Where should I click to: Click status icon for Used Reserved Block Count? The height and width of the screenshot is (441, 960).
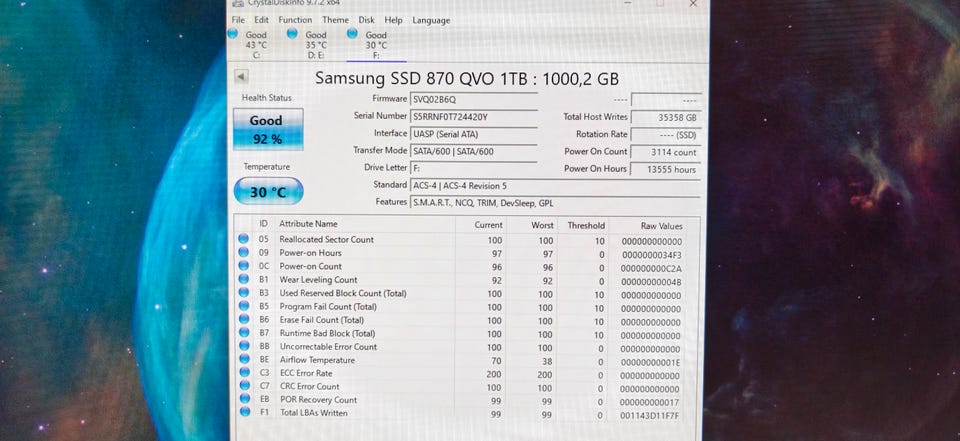pos(244,293)
